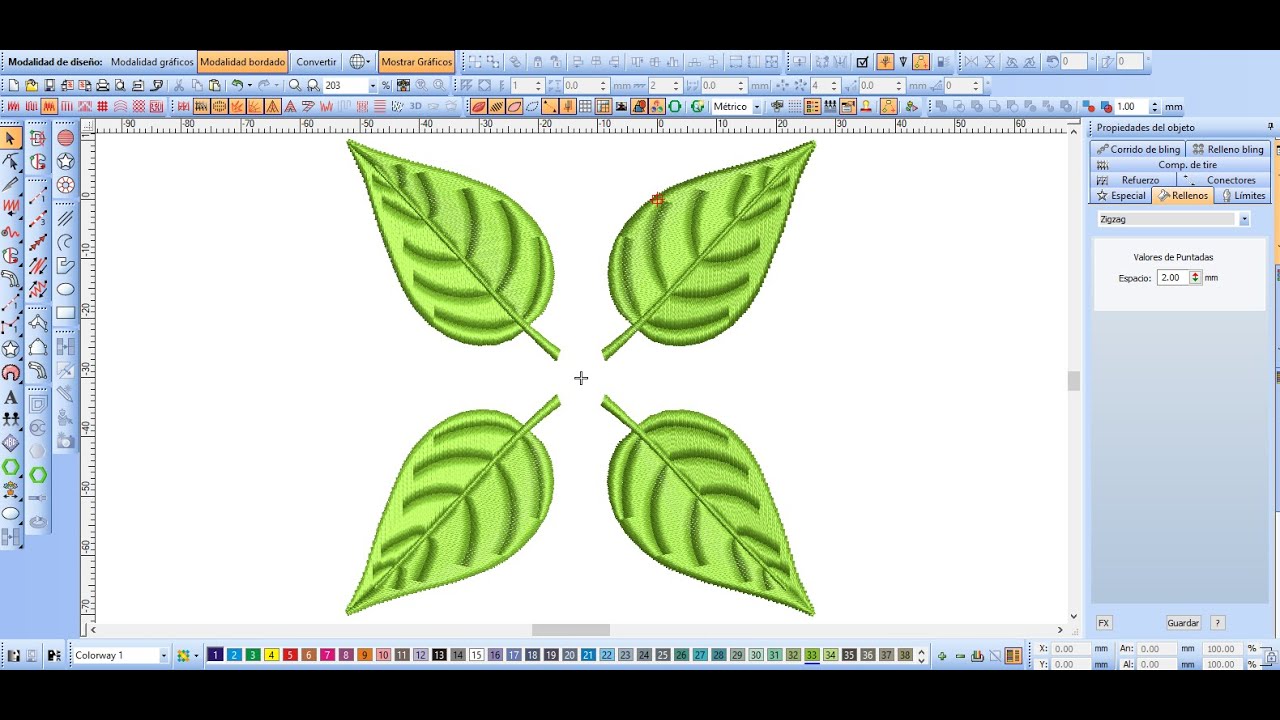Pick the Lettering 'A' tool
This screenshot has width=1280, height=720.
(x=11, y=398)
